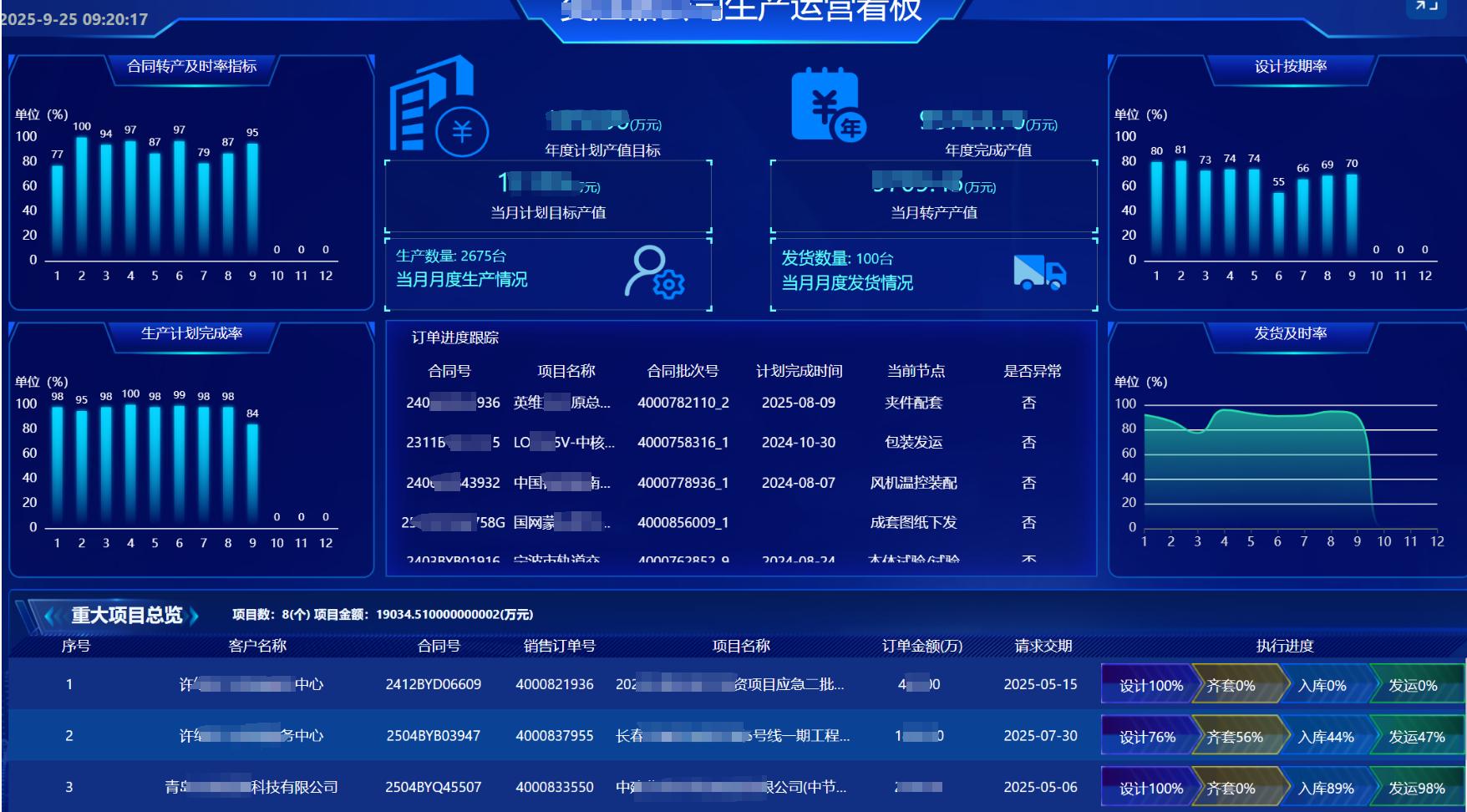Click 发运98% progress step in row 3
The width and height of the screenshot is (1467, 812).
[1416, 788]
